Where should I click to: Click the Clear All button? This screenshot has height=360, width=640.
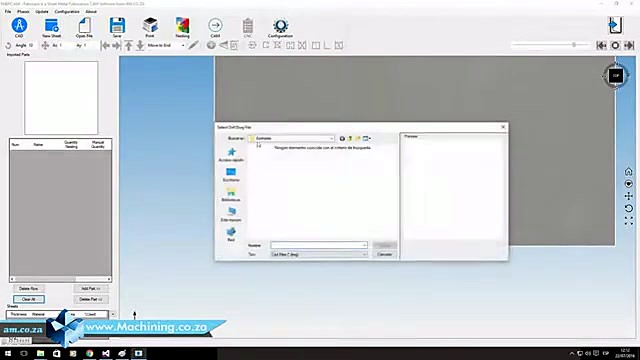click(29, 299)
